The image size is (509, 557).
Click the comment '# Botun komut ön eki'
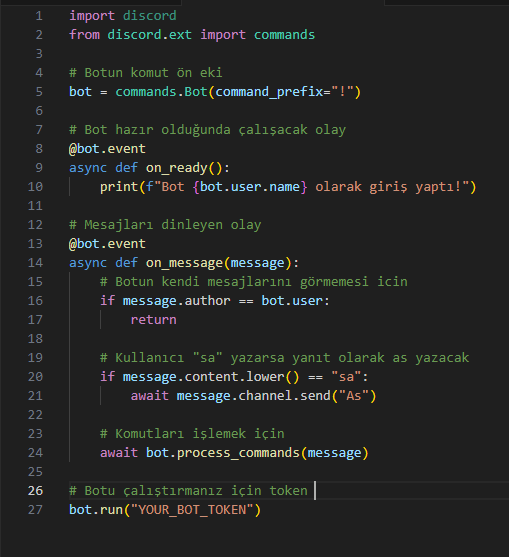click(x=146, y=73)
